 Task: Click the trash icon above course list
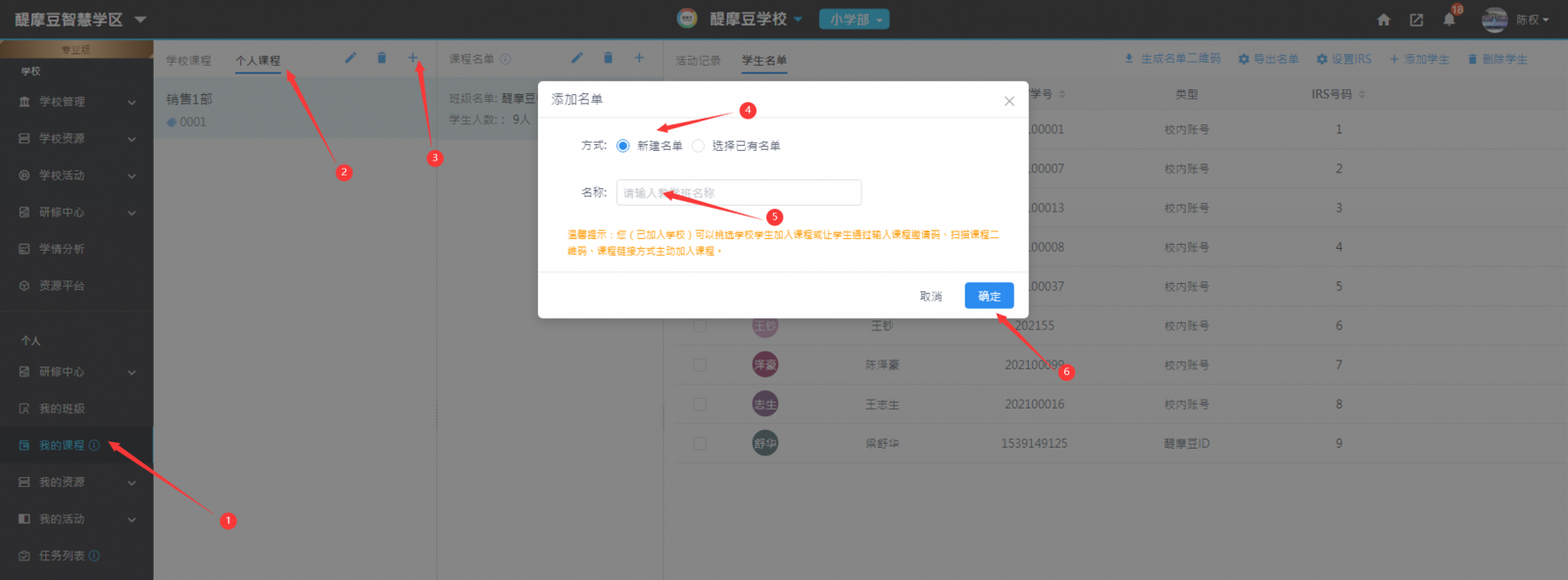pyautogui.click(x=381, y=58)
